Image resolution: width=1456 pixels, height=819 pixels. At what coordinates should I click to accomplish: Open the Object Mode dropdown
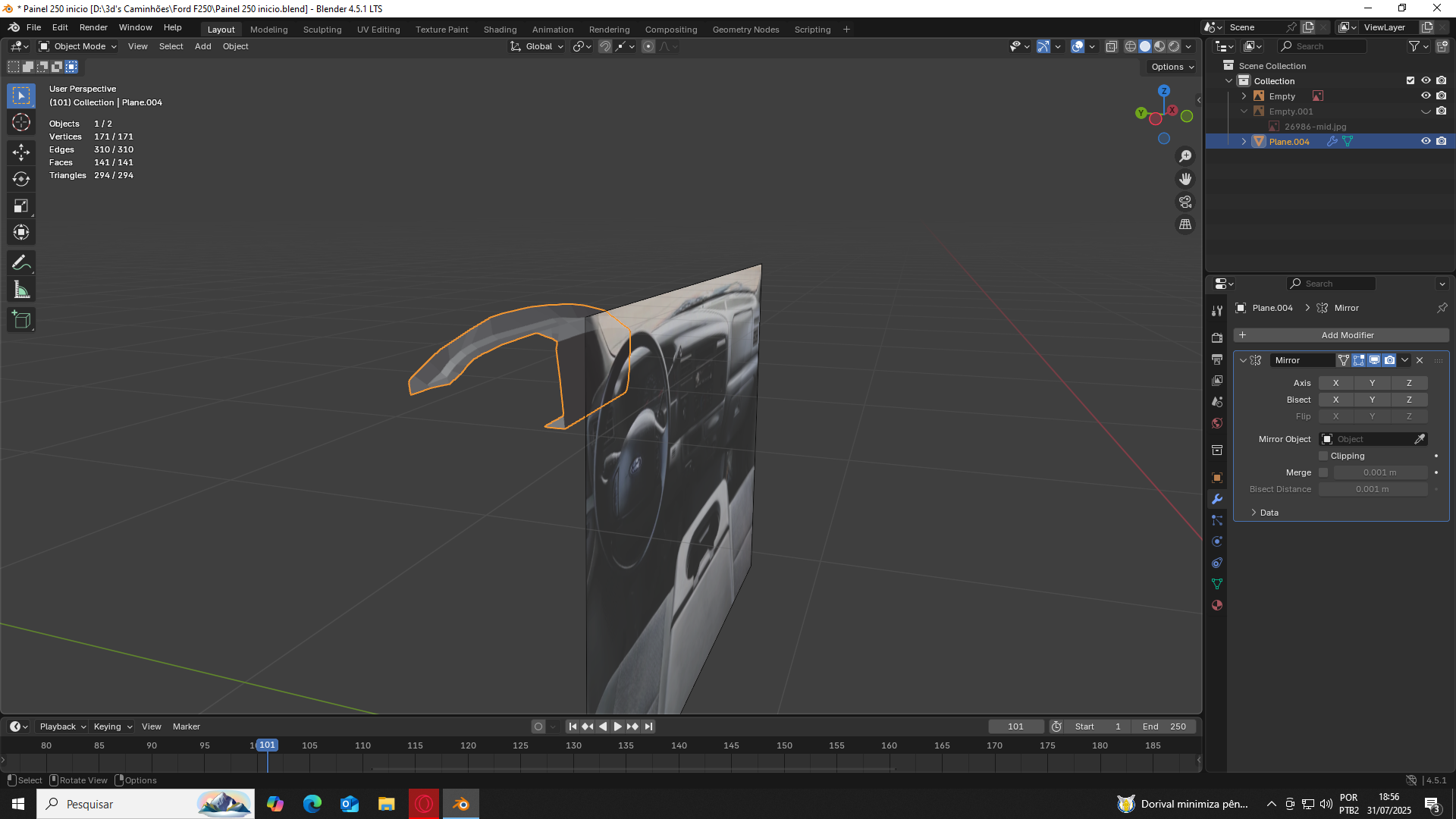pos(78,46)
